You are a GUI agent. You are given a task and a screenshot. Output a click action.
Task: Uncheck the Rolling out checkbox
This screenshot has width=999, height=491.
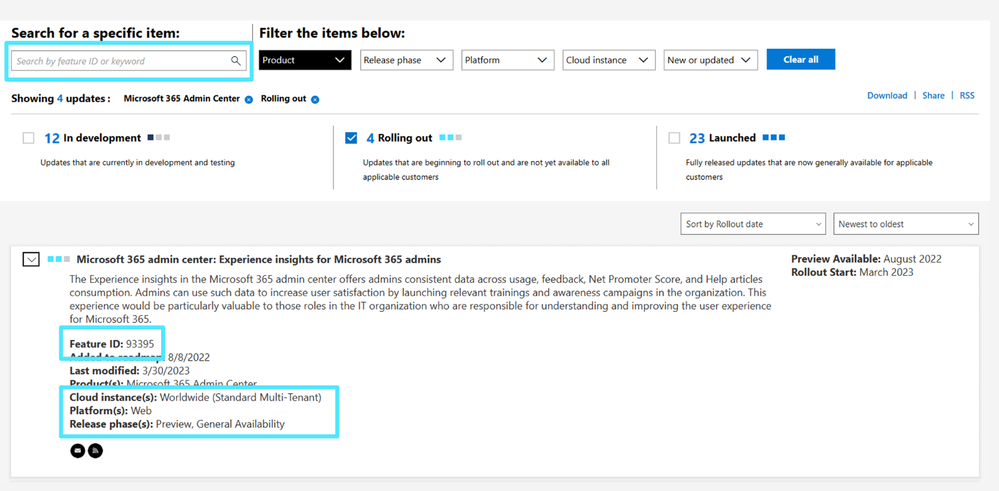pos(351,138)
